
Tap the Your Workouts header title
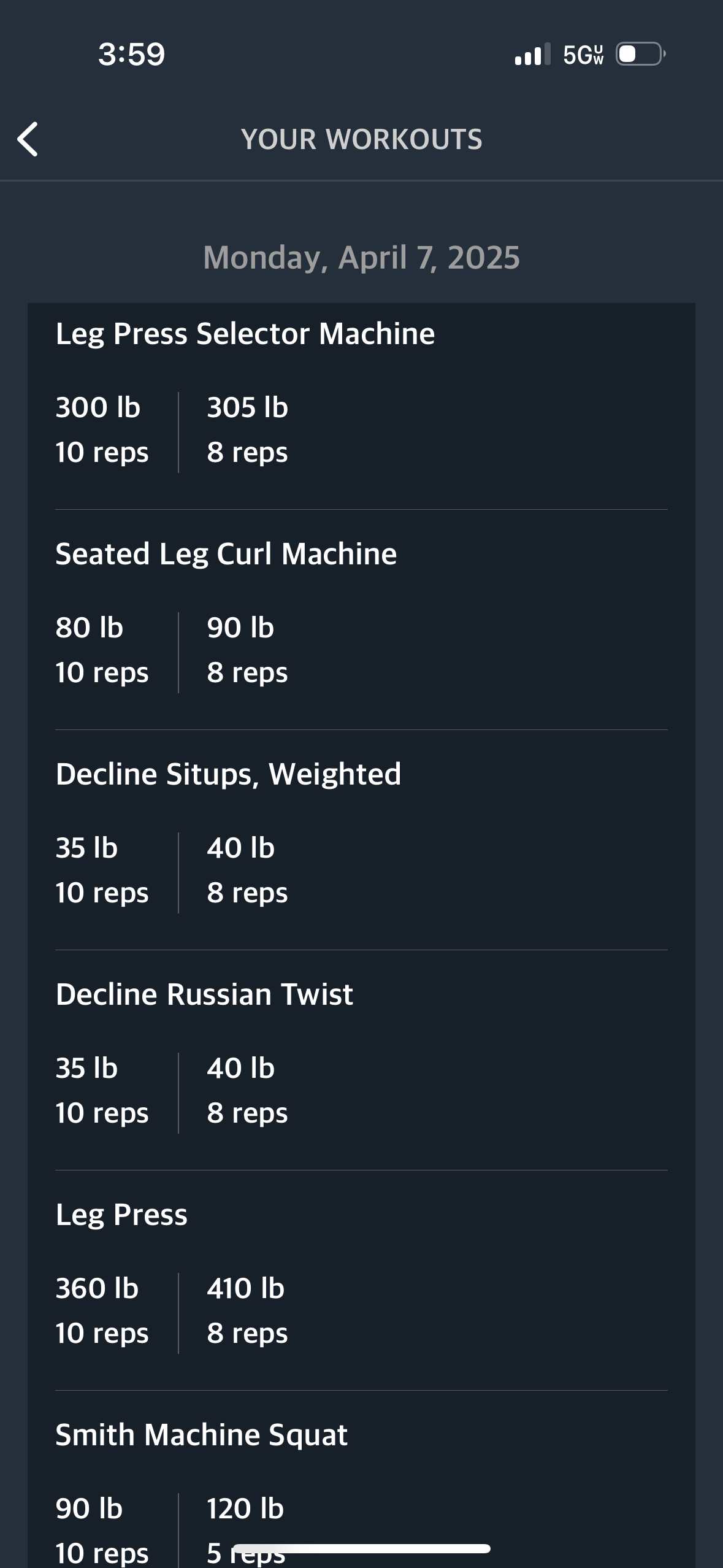tap(362, 139)
